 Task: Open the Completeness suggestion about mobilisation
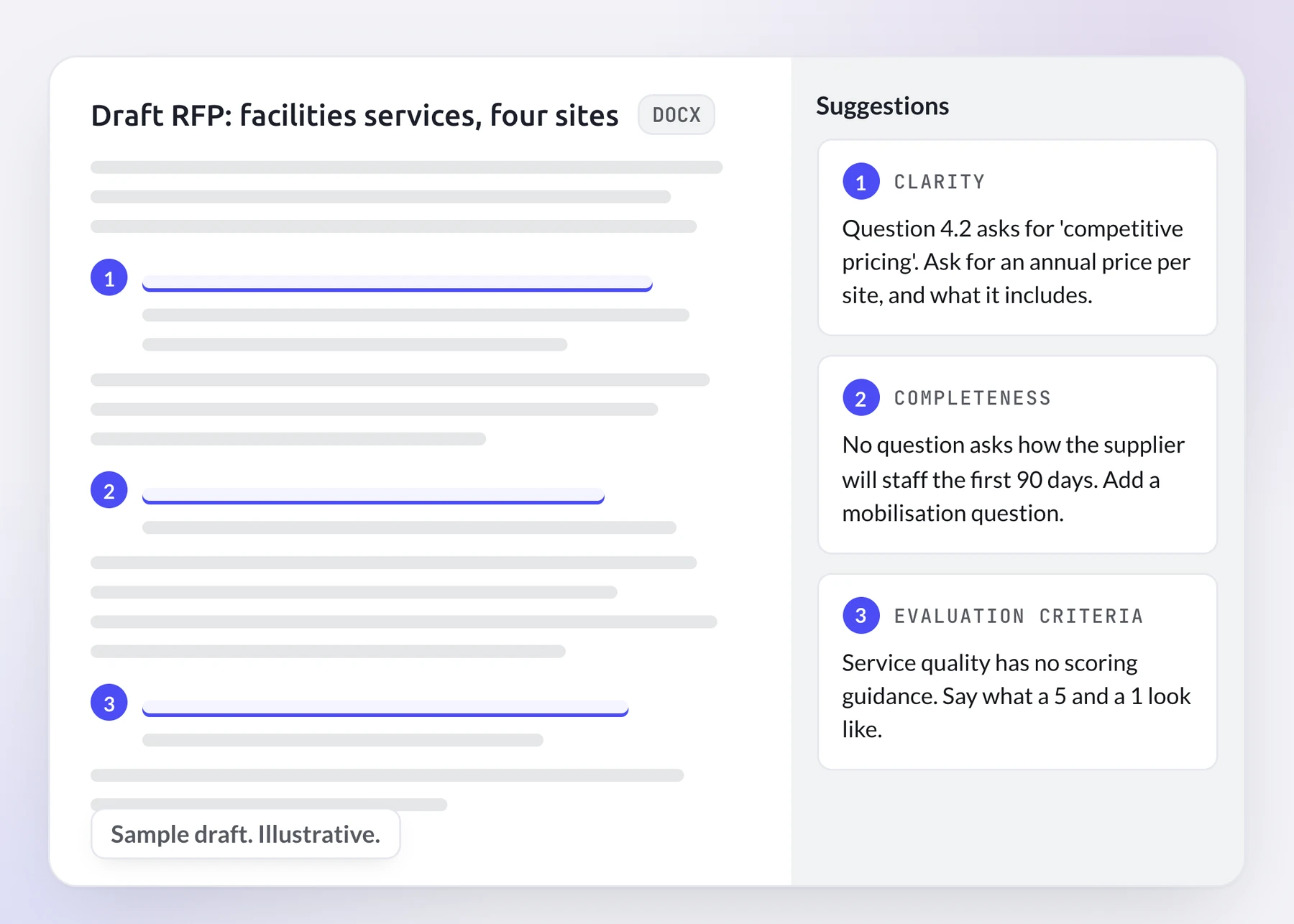1013,479
